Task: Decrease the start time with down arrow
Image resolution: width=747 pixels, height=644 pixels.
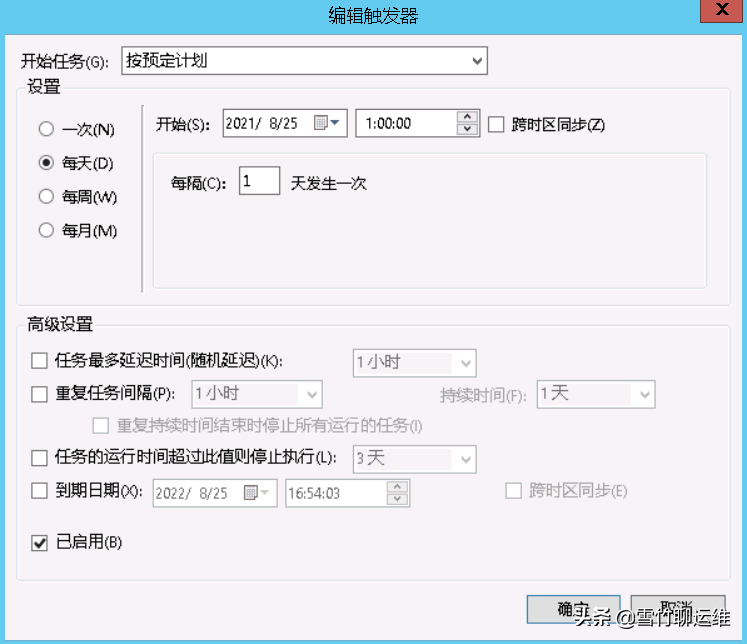Action: [467, 129]
